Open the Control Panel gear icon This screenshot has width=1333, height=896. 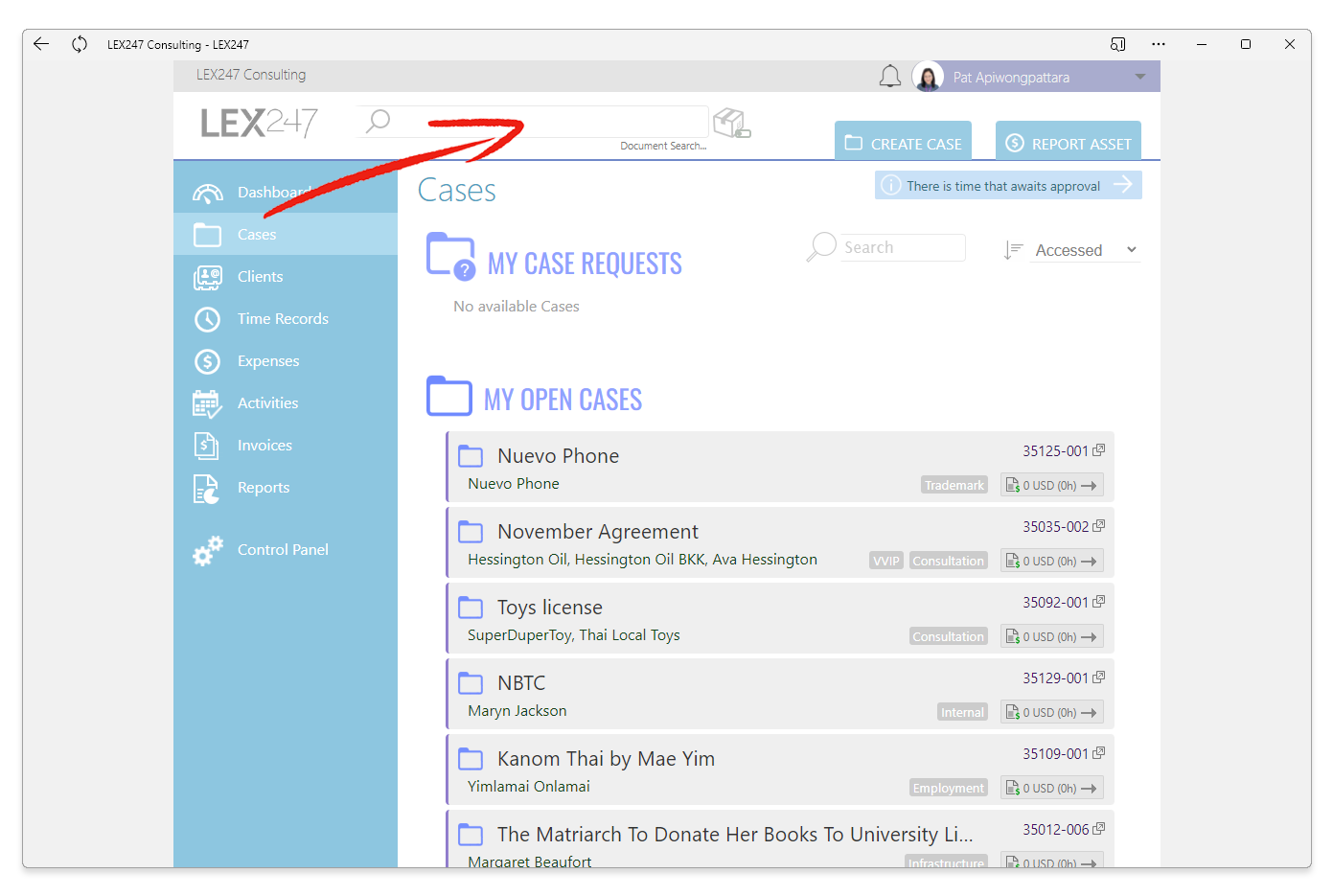[207, 549]
